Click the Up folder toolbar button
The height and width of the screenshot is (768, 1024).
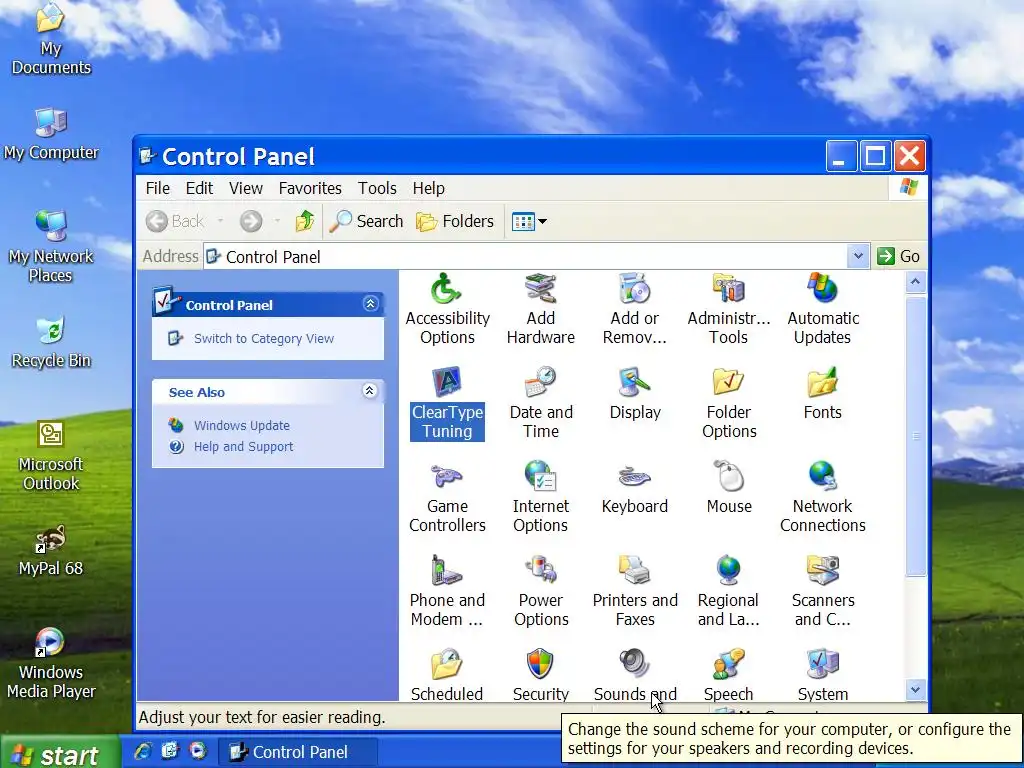[x=304, y=221]
